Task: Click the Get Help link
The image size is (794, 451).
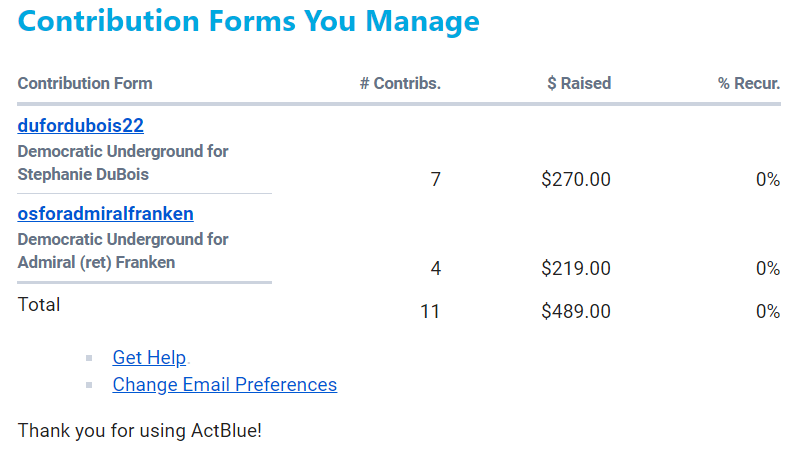Action: (149, 358)
